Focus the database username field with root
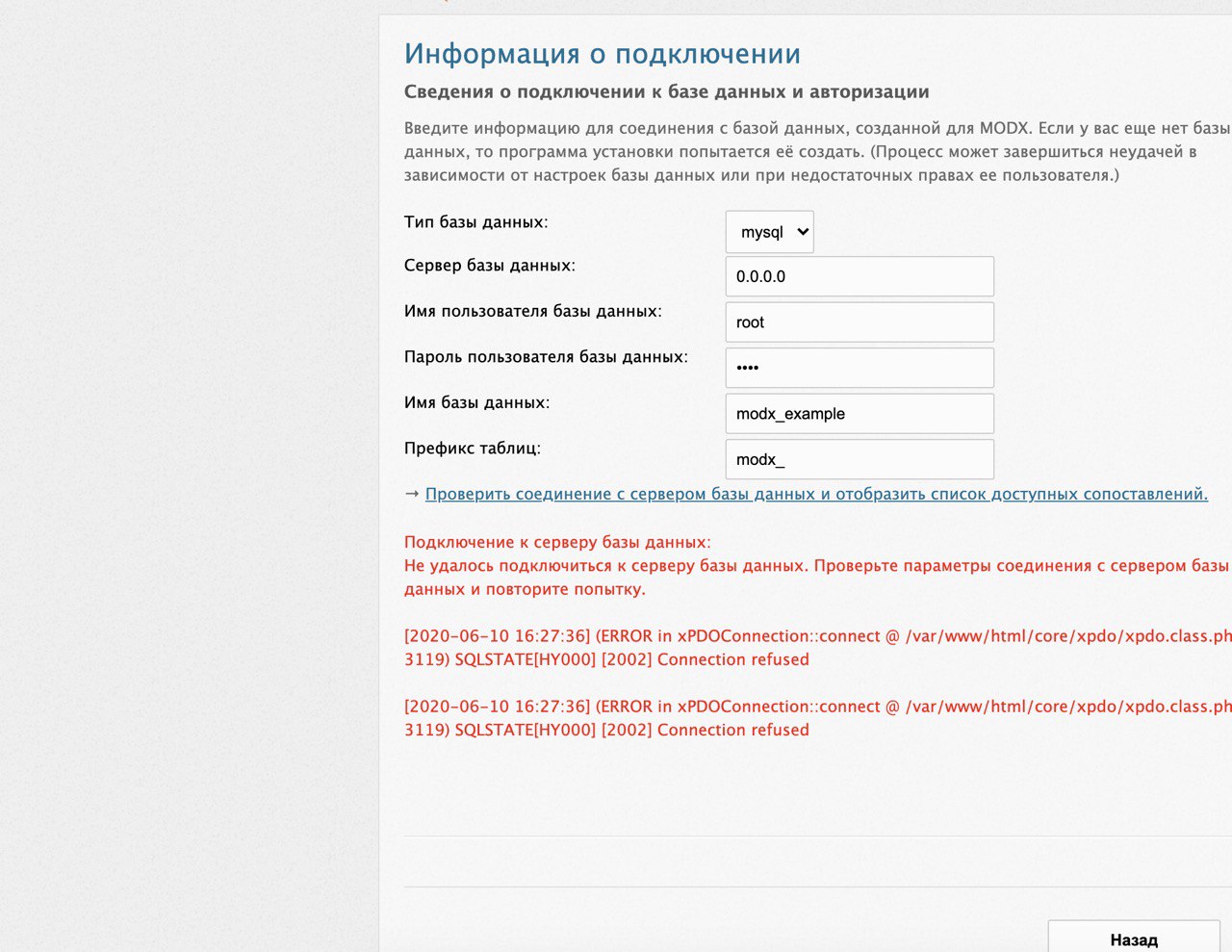Image resolution: width=1232 pixels, height=952 pixels. 860,322
